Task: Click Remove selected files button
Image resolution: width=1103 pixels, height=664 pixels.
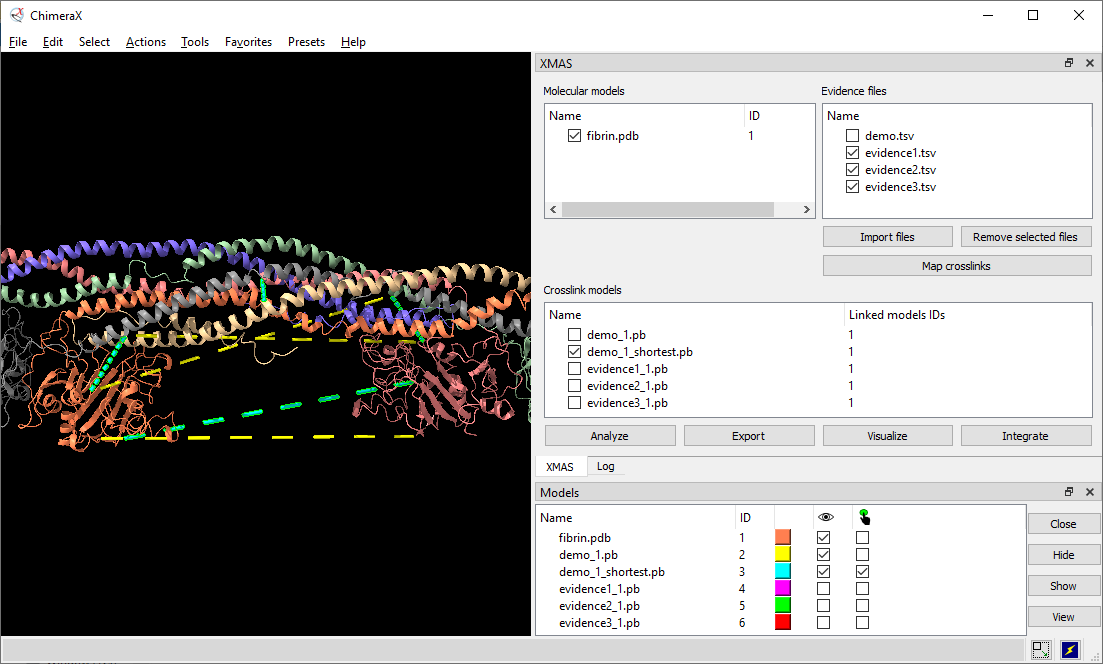Action: tap(1025, 237)
